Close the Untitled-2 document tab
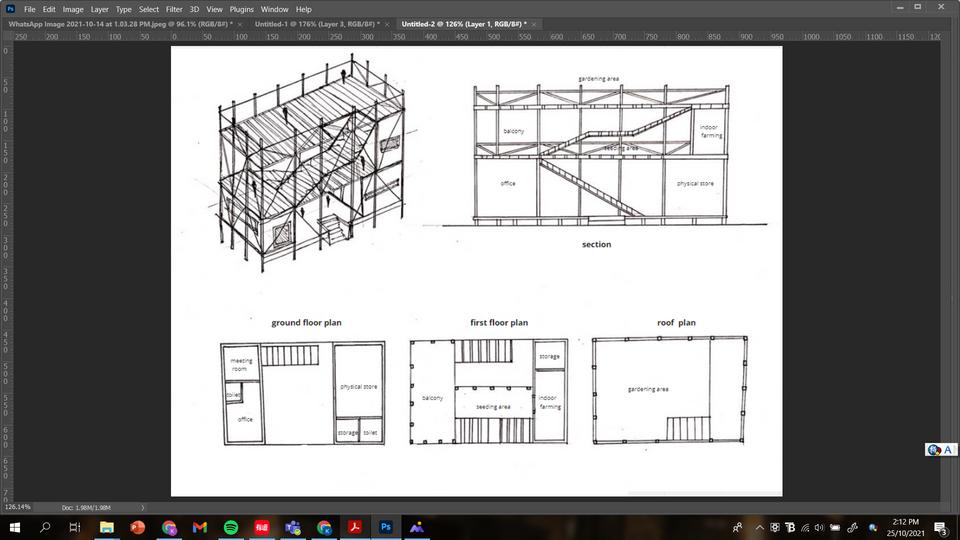The image size is (960, 540). pyautogui.click(x=534, y=24)
